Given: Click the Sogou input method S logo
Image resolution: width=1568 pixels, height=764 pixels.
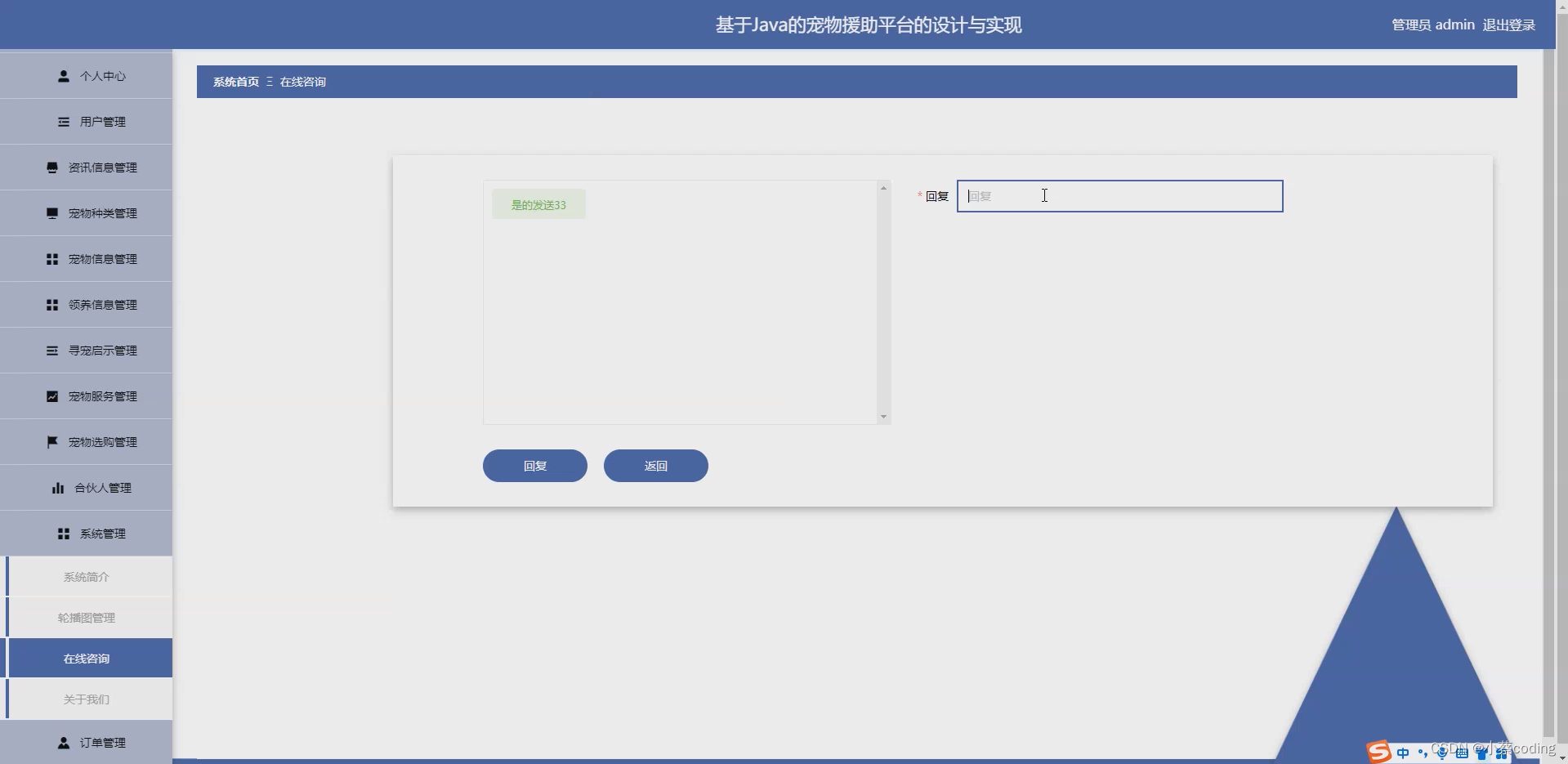Looking at the screenshot, I should tap(1379, 752).
